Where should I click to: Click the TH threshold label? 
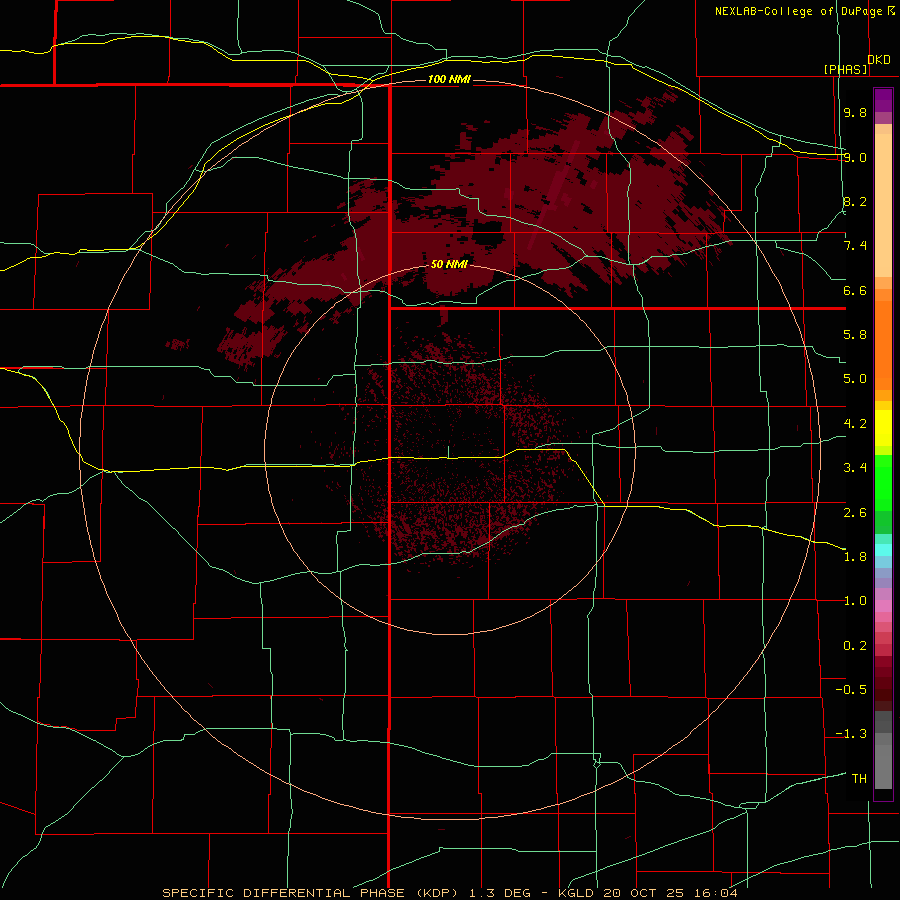coord(859,779)
